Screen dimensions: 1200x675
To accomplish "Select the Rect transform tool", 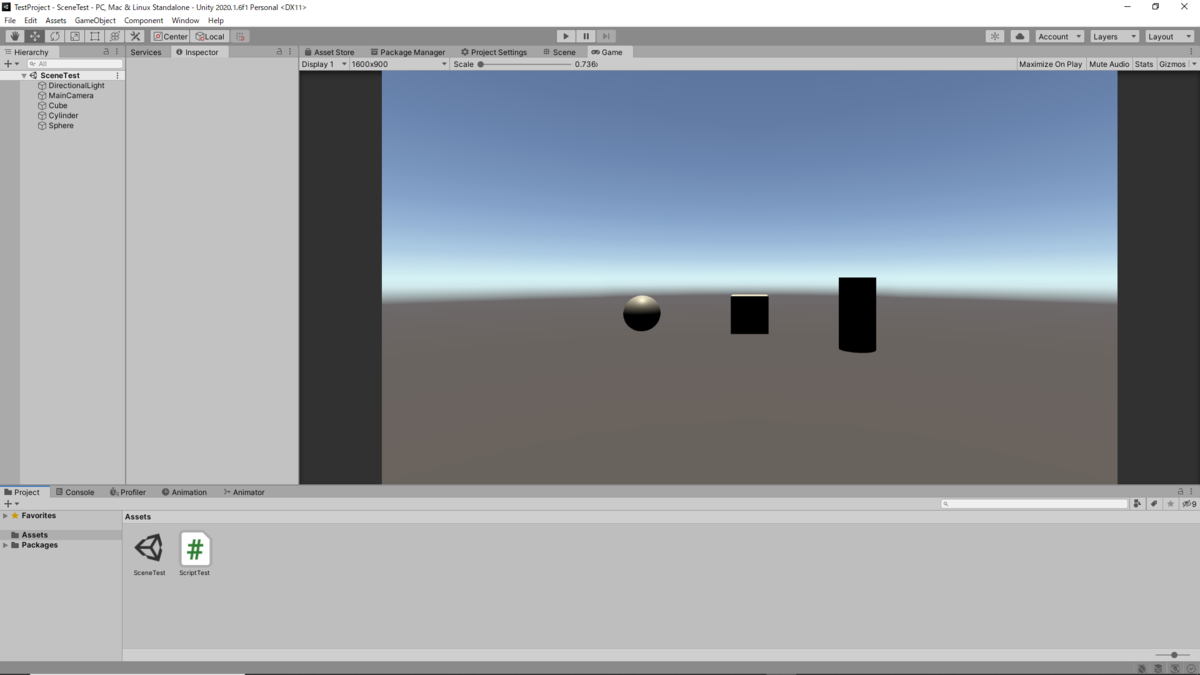I will pyautogui.click(x=95, y=36).
